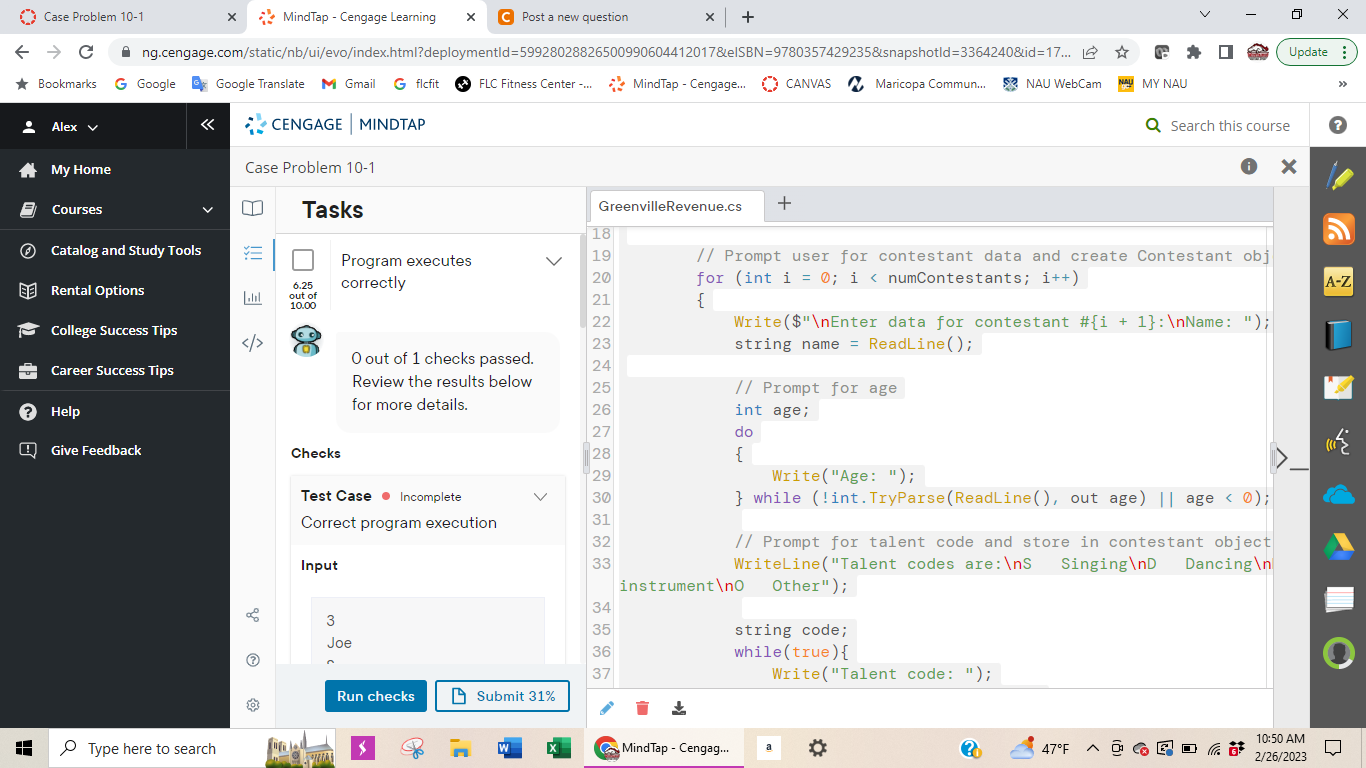Viewport: 1366px width, 768px height.
Task: Open the blue book dictionary app
Action: [1338, 335]
